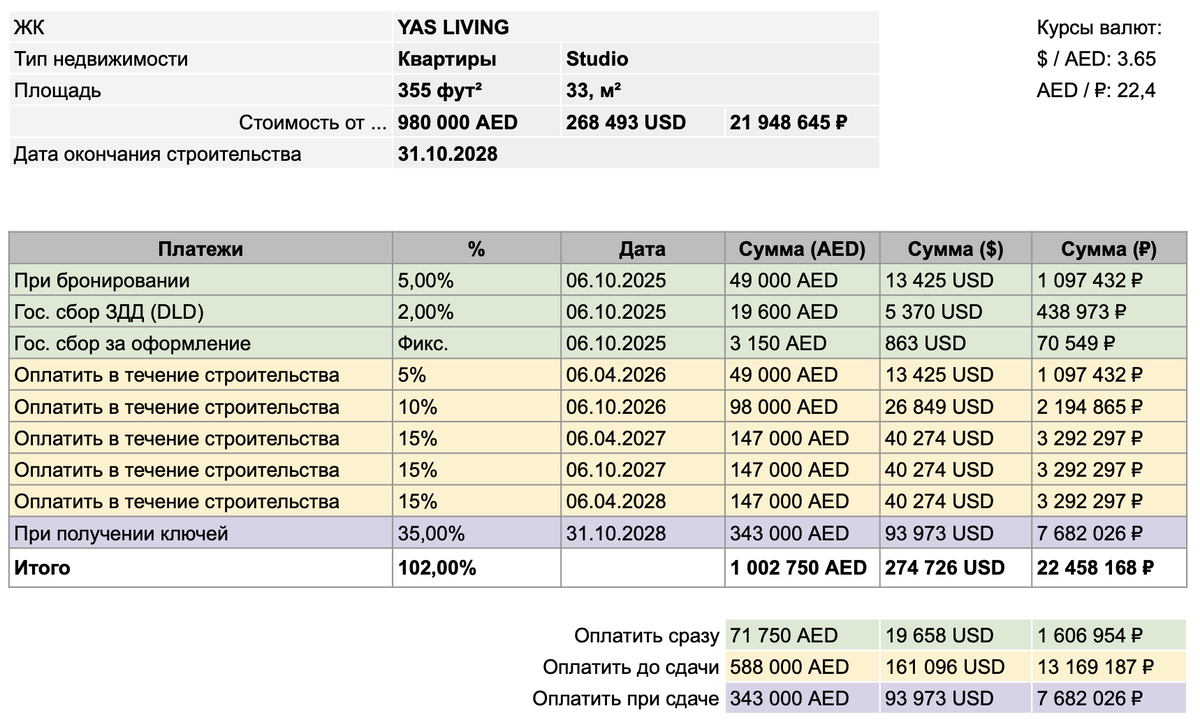This screenshot has height=727, width=1200.
Task: Select the Дата column header
Action: tap(642, 249)
